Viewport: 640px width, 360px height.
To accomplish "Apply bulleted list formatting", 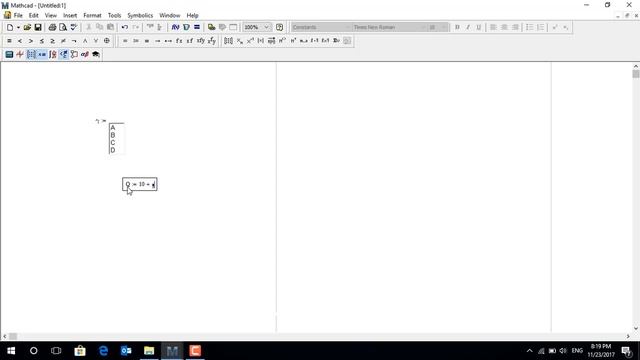I will click(529, 27).
